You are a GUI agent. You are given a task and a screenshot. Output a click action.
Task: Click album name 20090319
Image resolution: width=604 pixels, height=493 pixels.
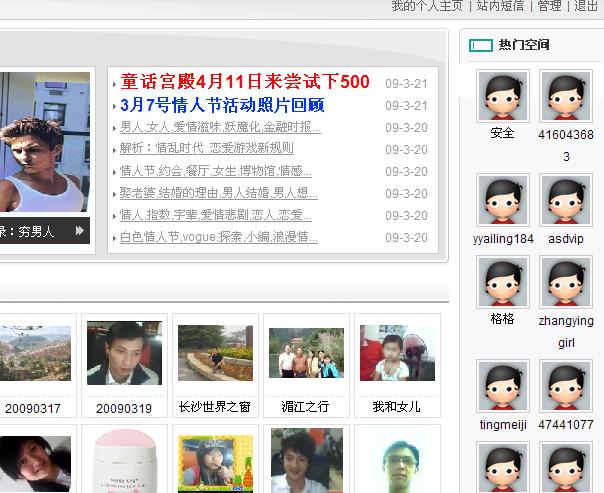[124, 408]
